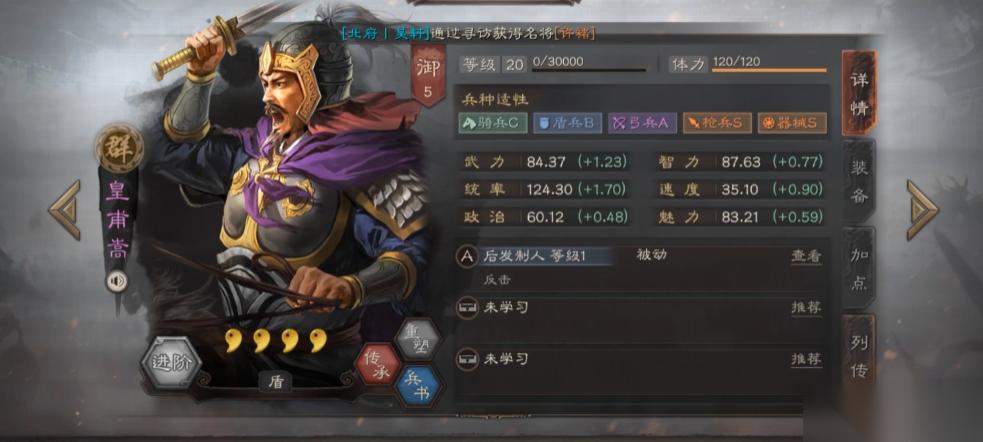Click 推荐 on first unlearned skill slot
This screenshot has width=983, height=442.
(806, 308)
